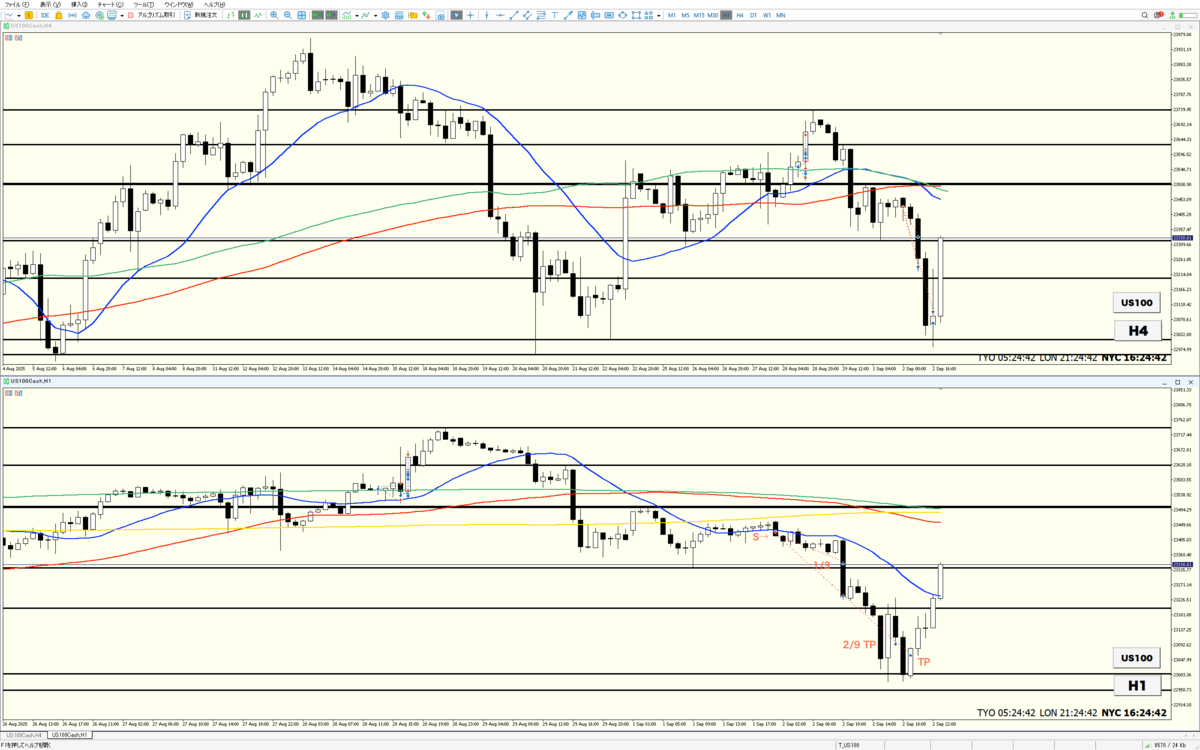Select the D1 timeframe button
The image size is (1200, 750).
point(753,16)
